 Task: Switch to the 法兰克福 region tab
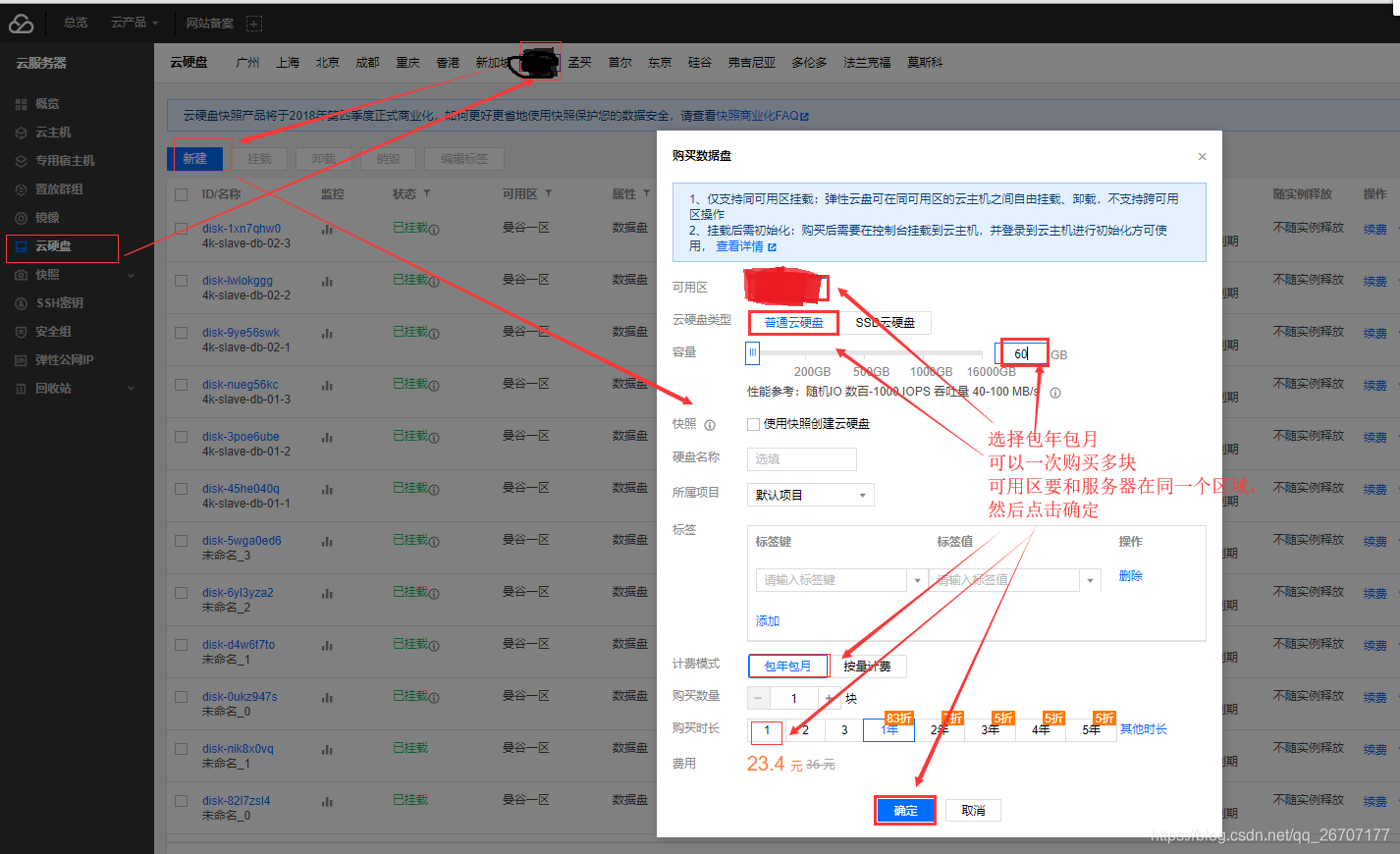click(867, 62)
